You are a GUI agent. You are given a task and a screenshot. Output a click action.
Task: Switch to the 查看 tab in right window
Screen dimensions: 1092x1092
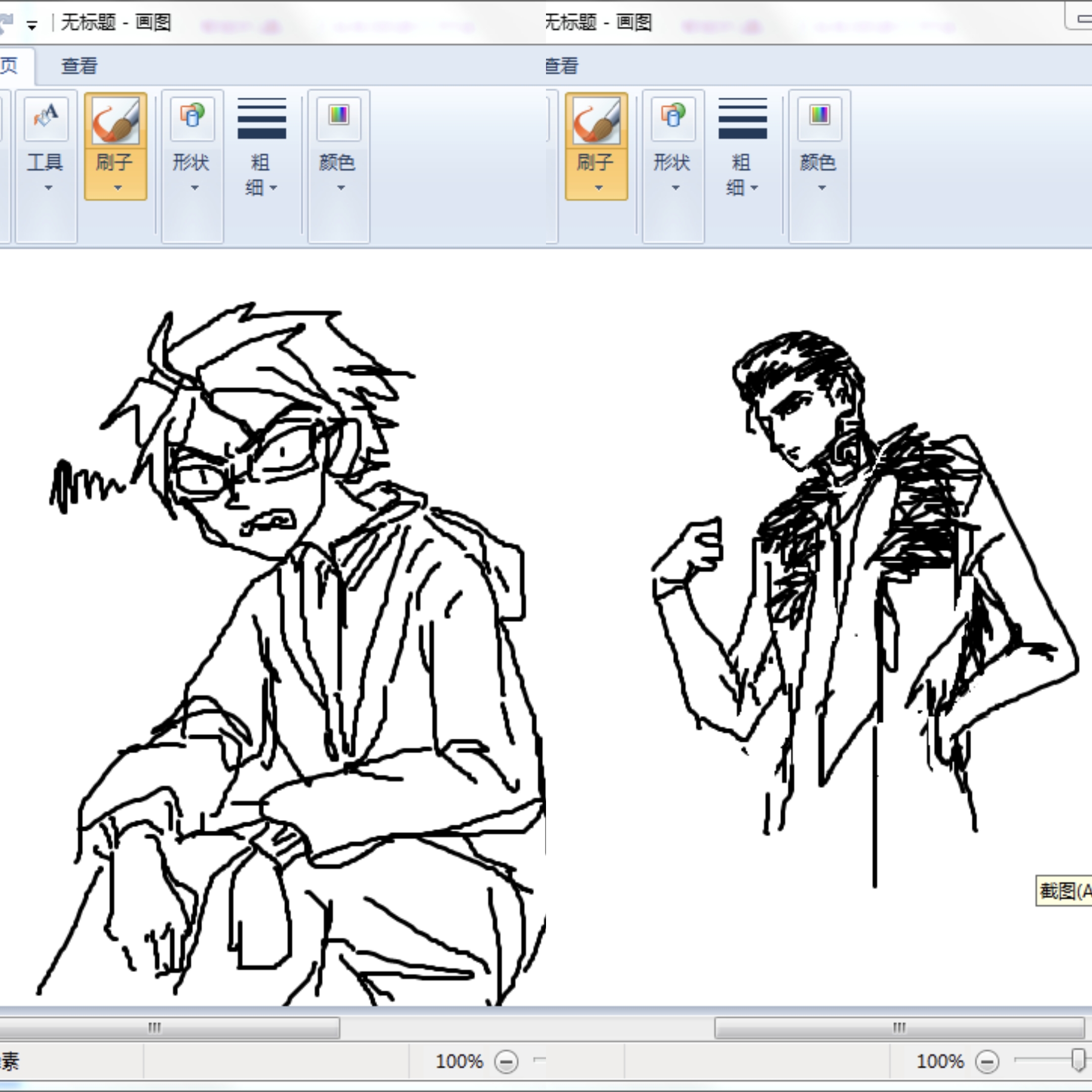point(561,66)
